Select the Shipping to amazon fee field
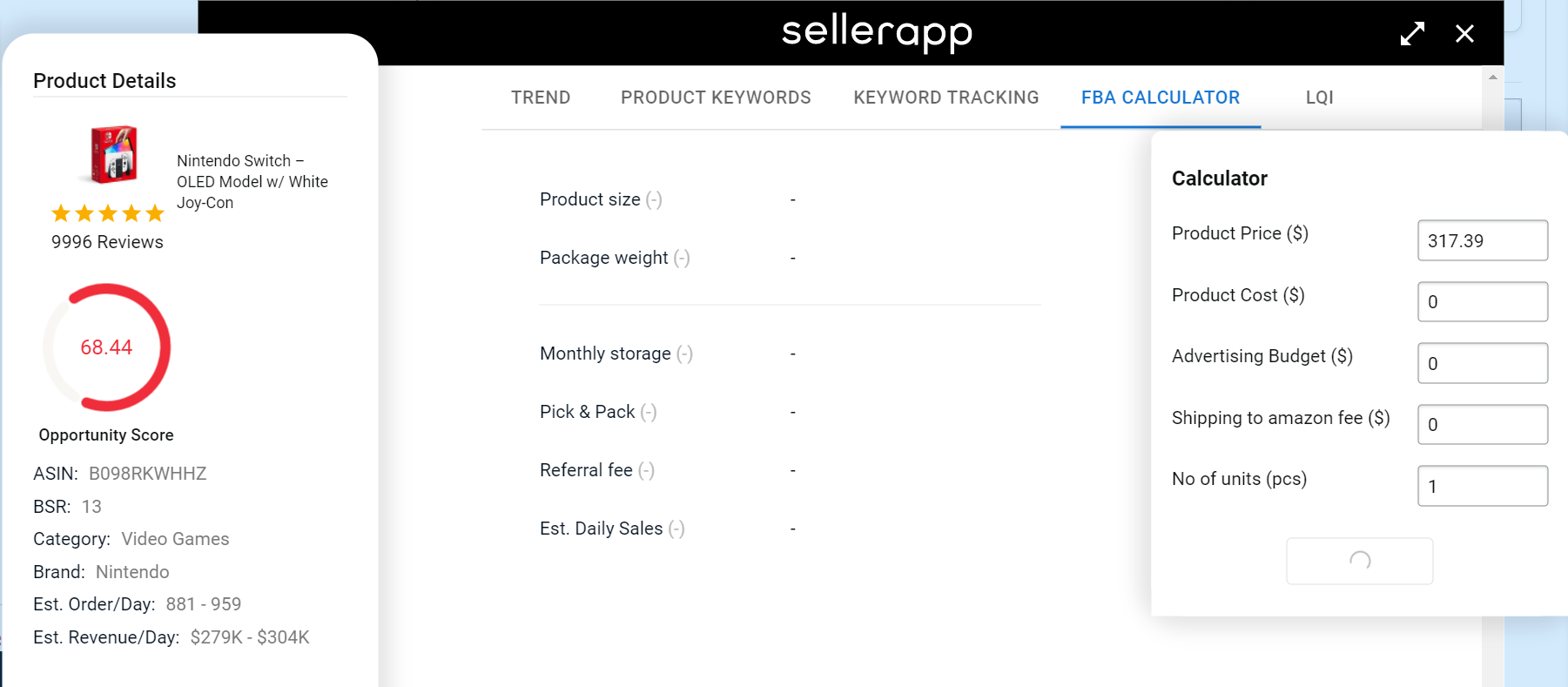 (x=1483, y=424)
